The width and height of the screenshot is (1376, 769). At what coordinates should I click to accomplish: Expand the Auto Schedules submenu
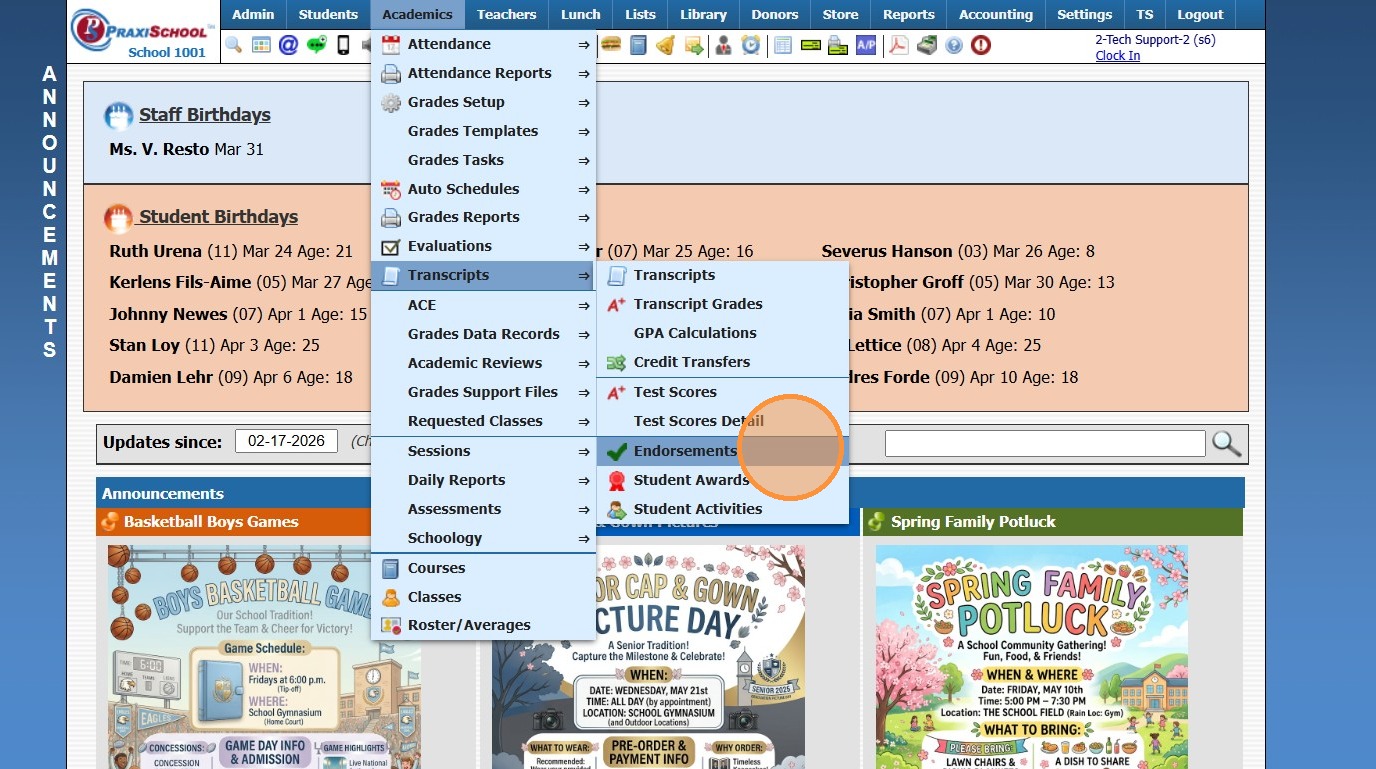pyautogui.click(x=484, y=189)
